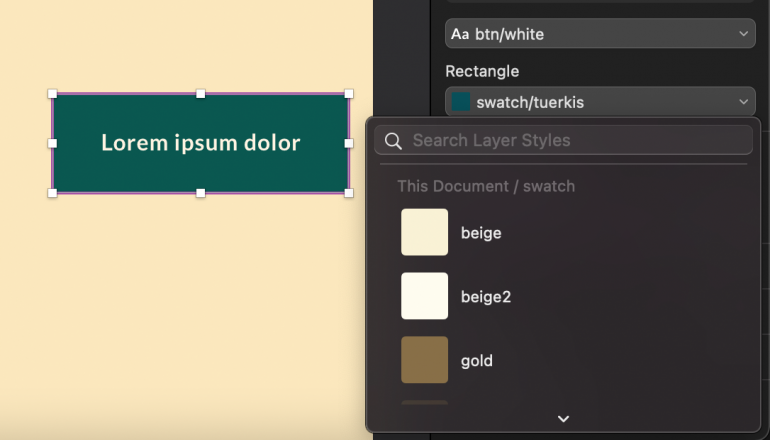The width and height of the screenshot is (770, 440).
Task: Choose the beige style by its label
Action: click(x=481, y=233)
